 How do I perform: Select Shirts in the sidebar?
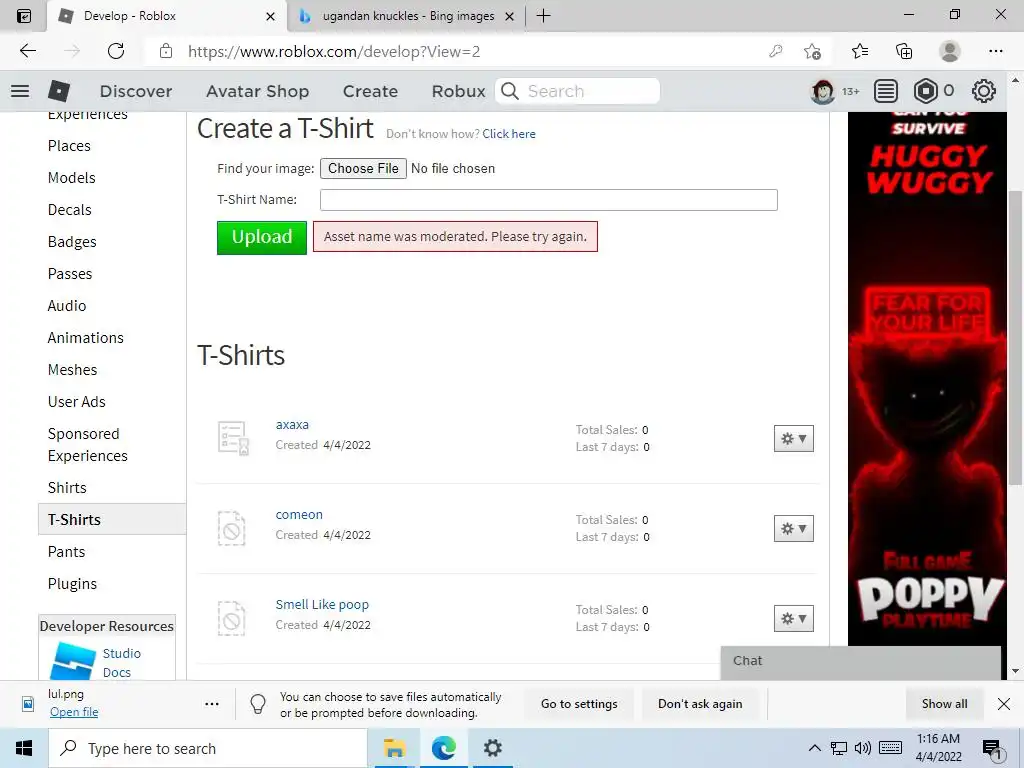[x=67, y=488]
